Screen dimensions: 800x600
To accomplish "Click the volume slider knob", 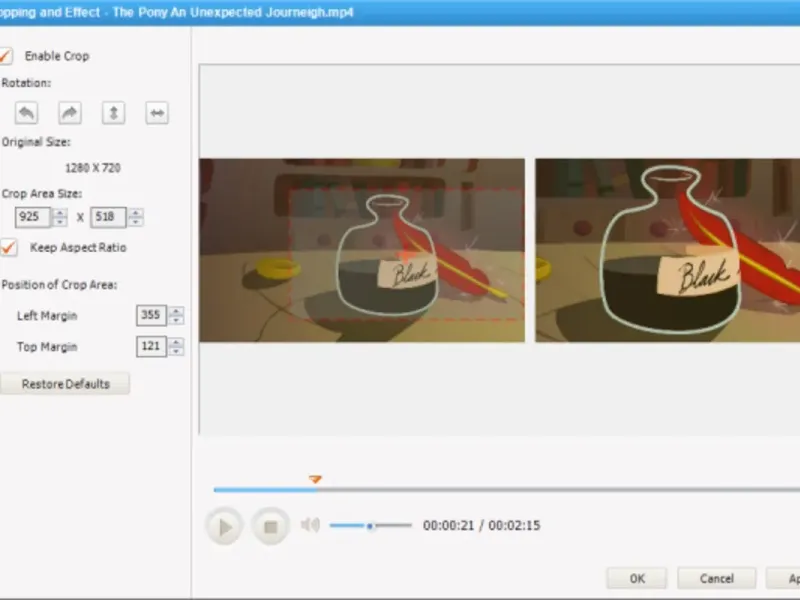I will pos(371,526).
